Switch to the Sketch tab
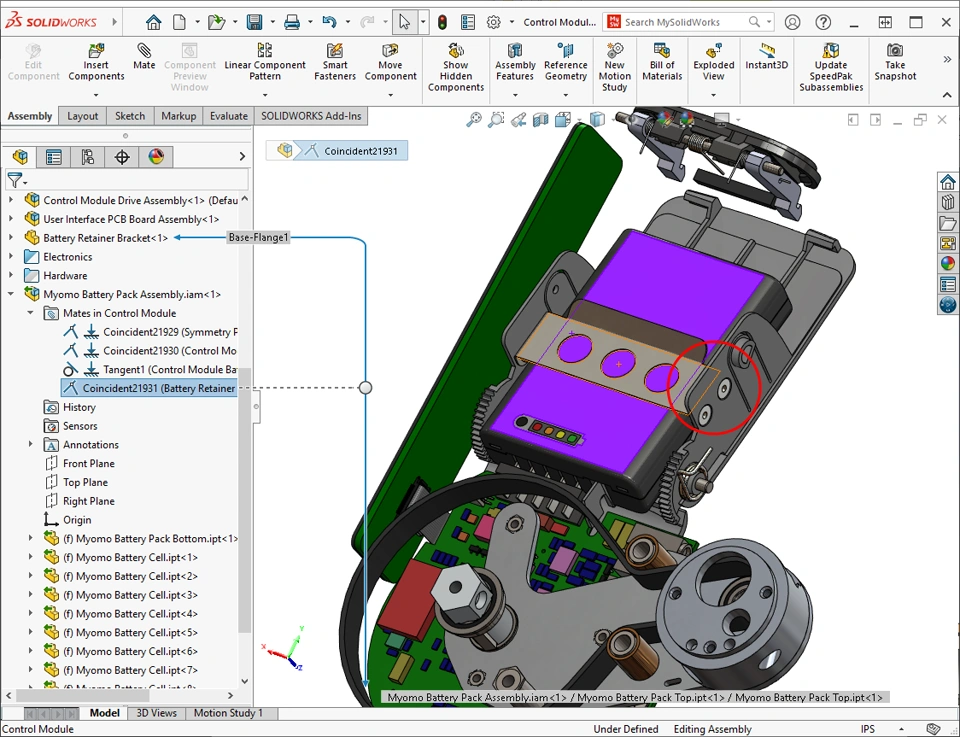 point(130,116)
